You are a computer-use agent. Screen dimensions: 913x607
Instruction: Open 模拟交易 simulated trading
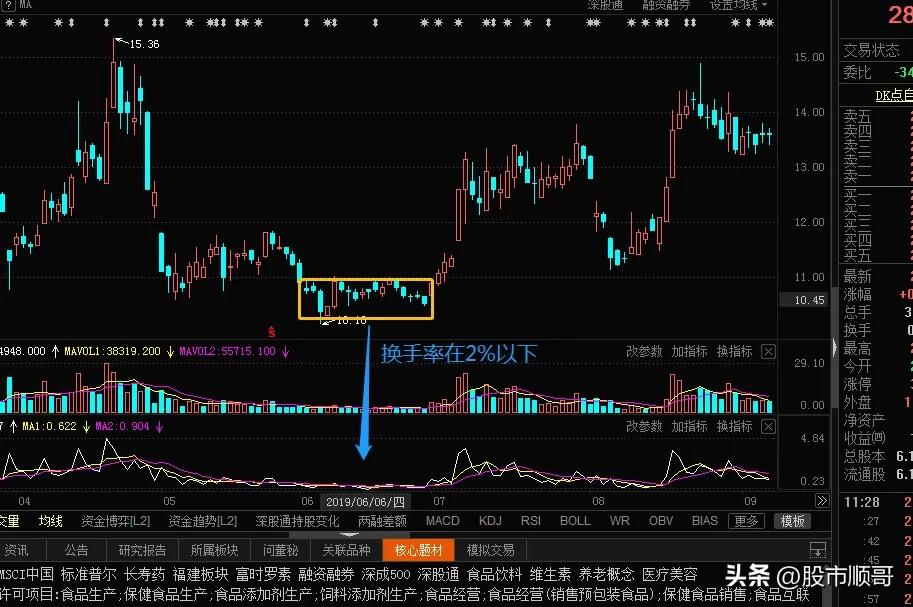pyautogui.click(x=490, y=549)
